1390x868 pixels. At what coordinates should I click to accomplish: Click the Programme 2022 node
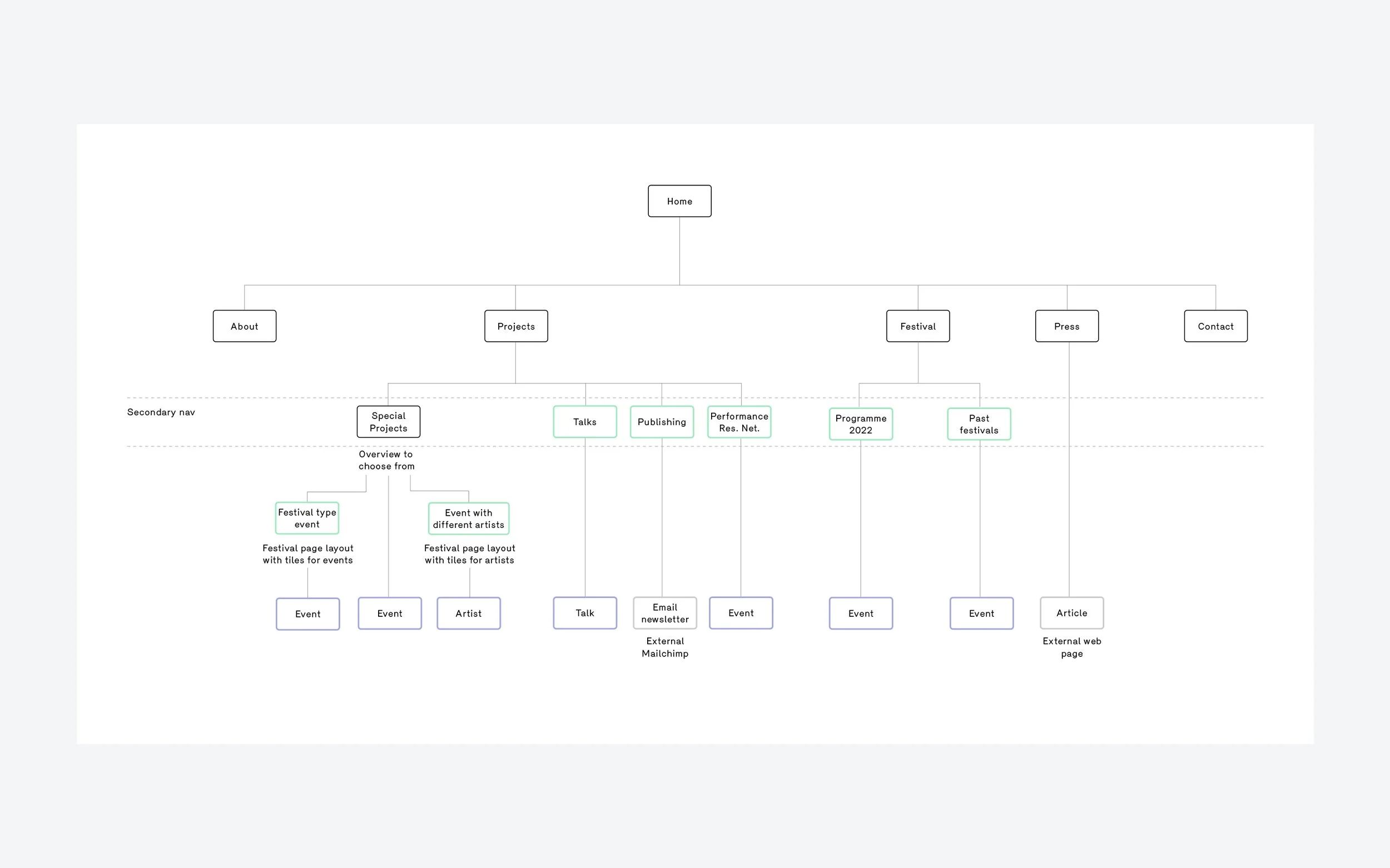861,424
